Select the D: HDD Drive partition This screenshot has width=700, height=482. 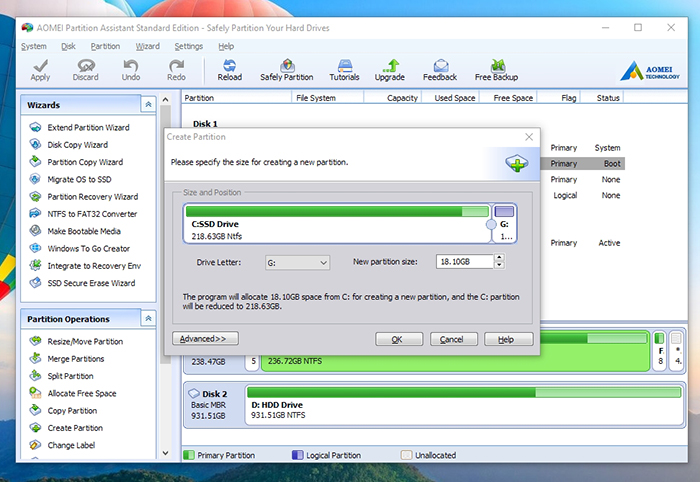point(464,406)
